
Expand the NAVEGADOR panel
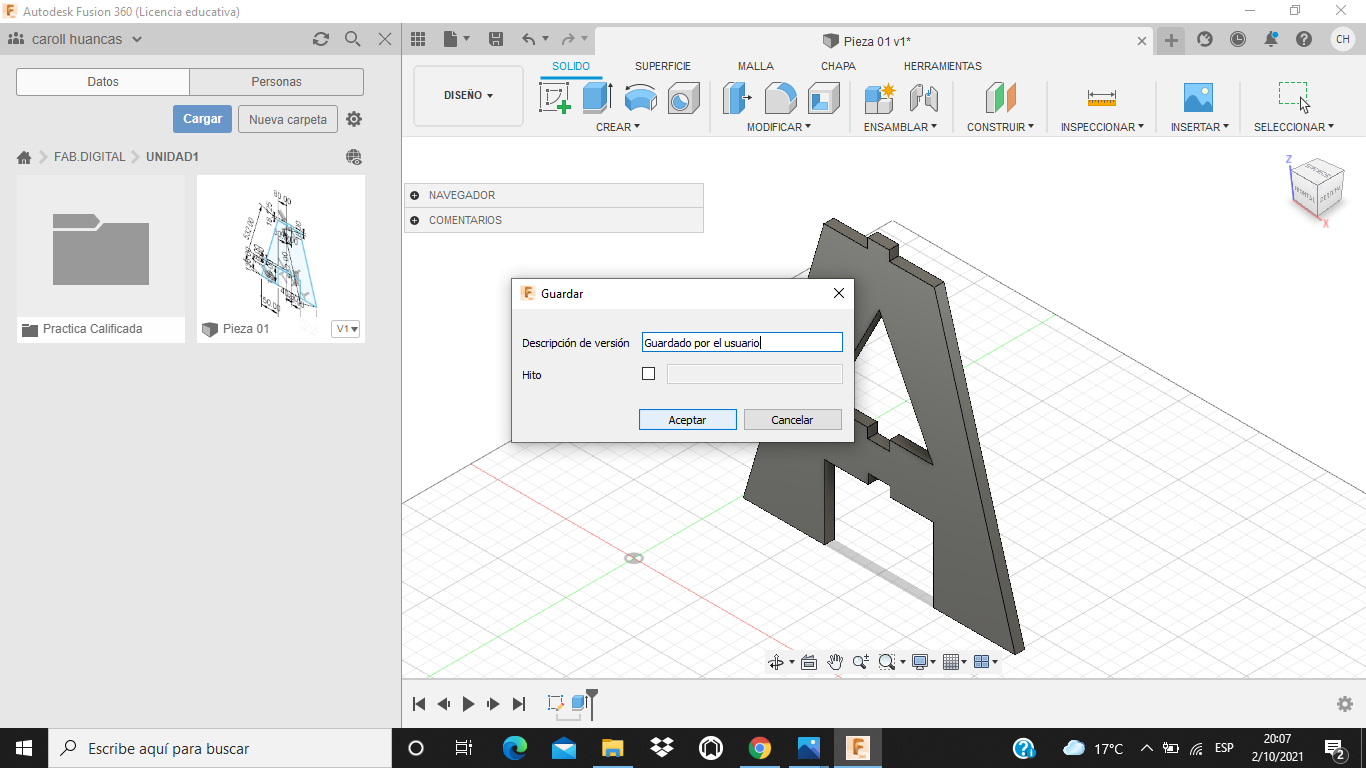[x=414, y=195]
